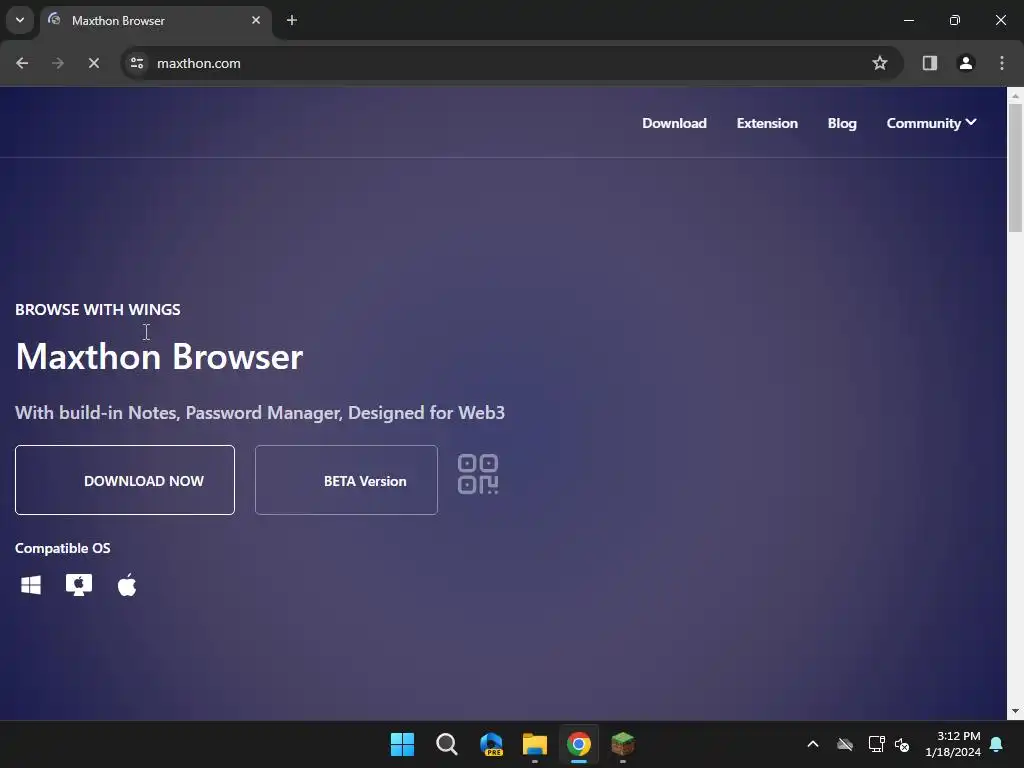
Task: Open Microsoft Edge Preview from taskbar
Action: pyautogui.click(x=491, y=744)
